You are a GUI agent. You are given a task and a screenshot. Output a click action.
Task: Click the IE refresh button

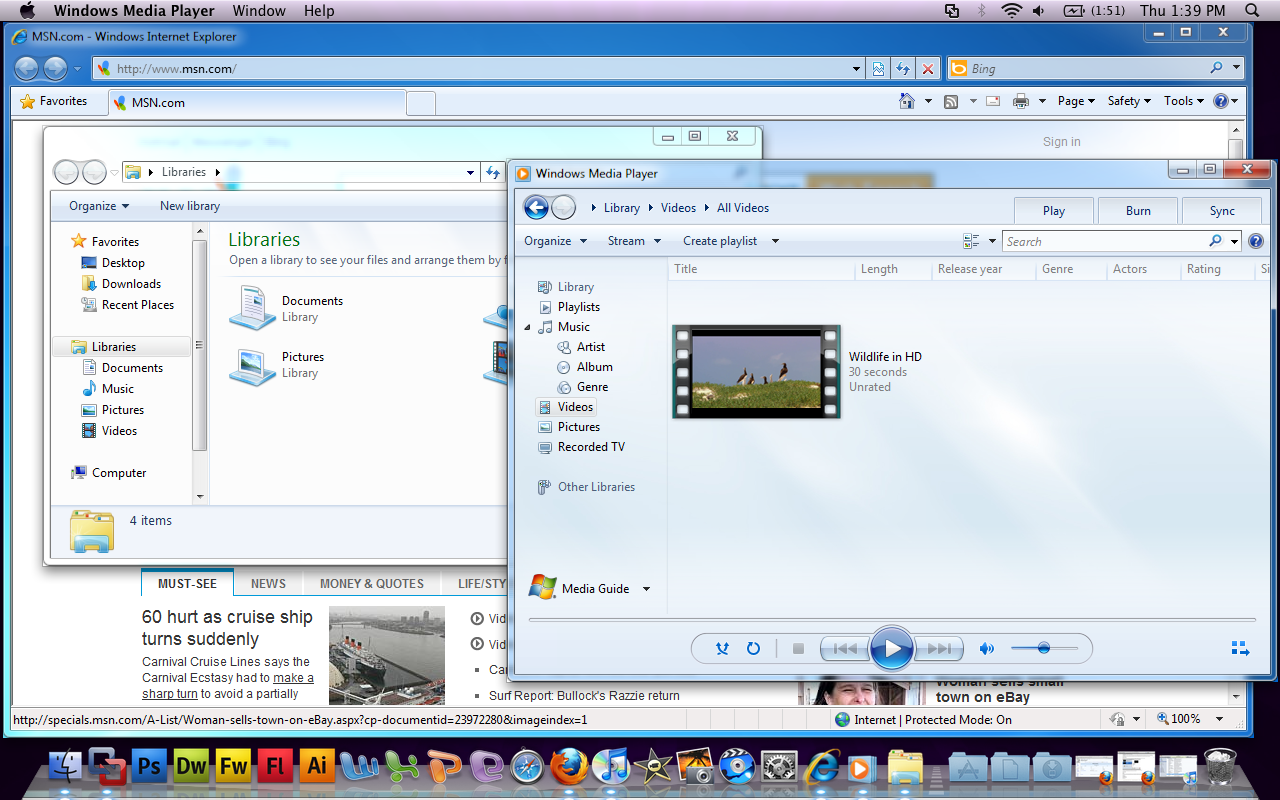click(903, 69)
